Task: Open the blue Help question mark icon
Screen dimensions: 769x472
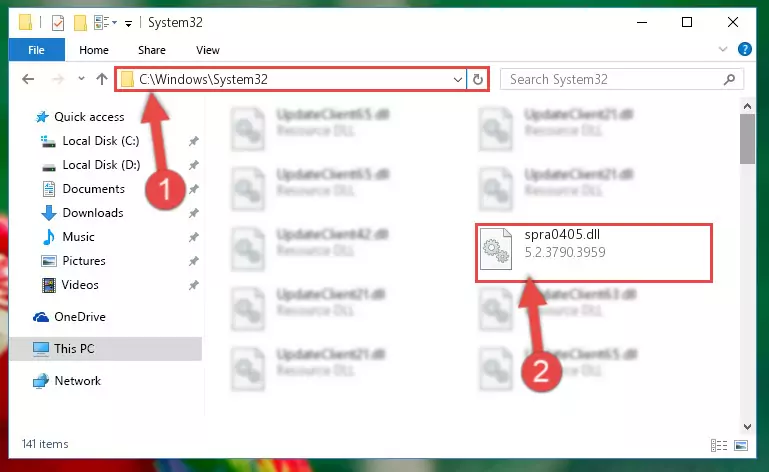Action: tap(744, 49)
